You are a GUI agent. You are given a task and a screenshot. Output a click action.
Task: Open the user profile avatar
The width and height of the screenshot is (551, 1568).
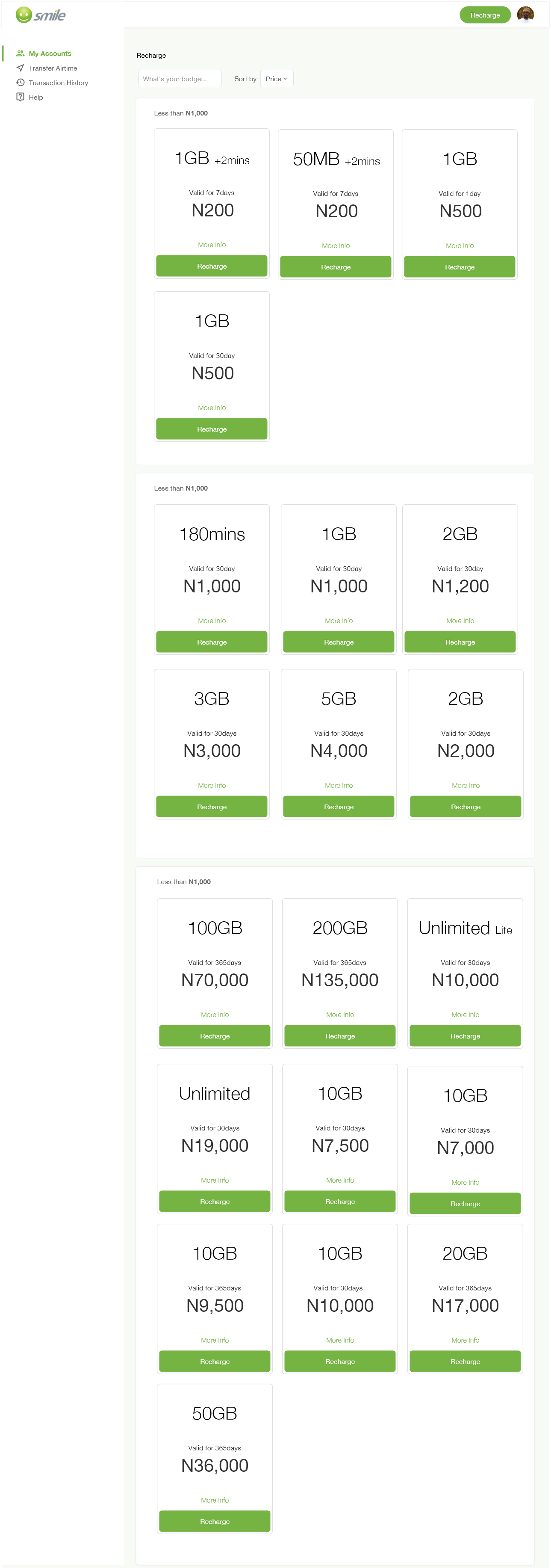[x=525, y=15]
